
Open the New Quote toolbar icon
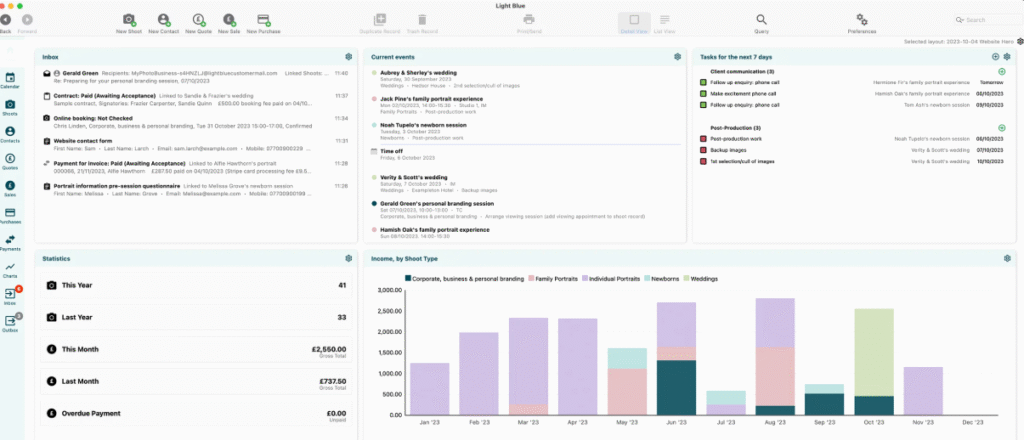(199, 20)
